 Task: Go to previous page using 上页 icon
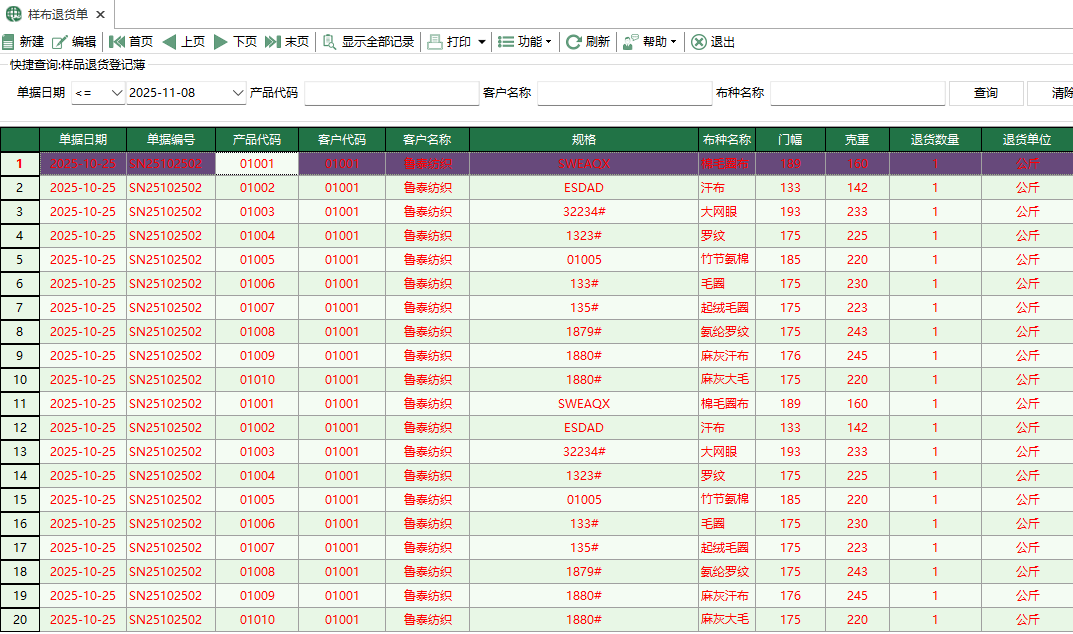185,42
